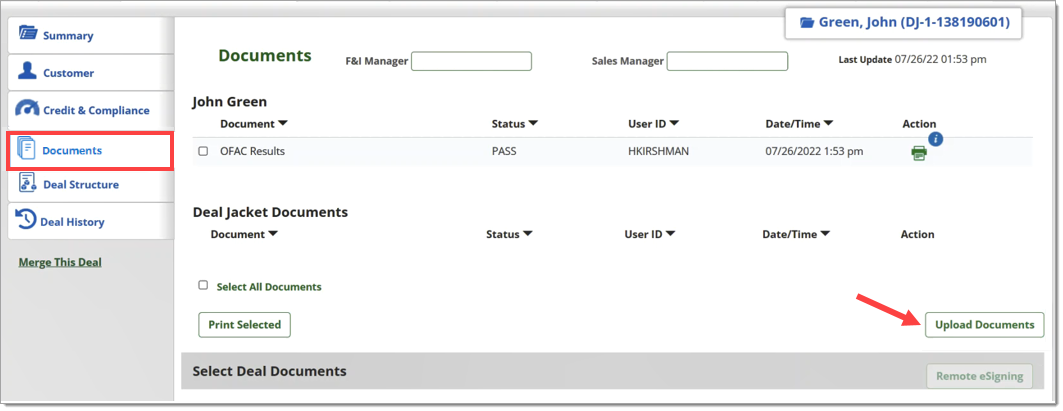Click the Deal Structure icon

pos(27,183)
